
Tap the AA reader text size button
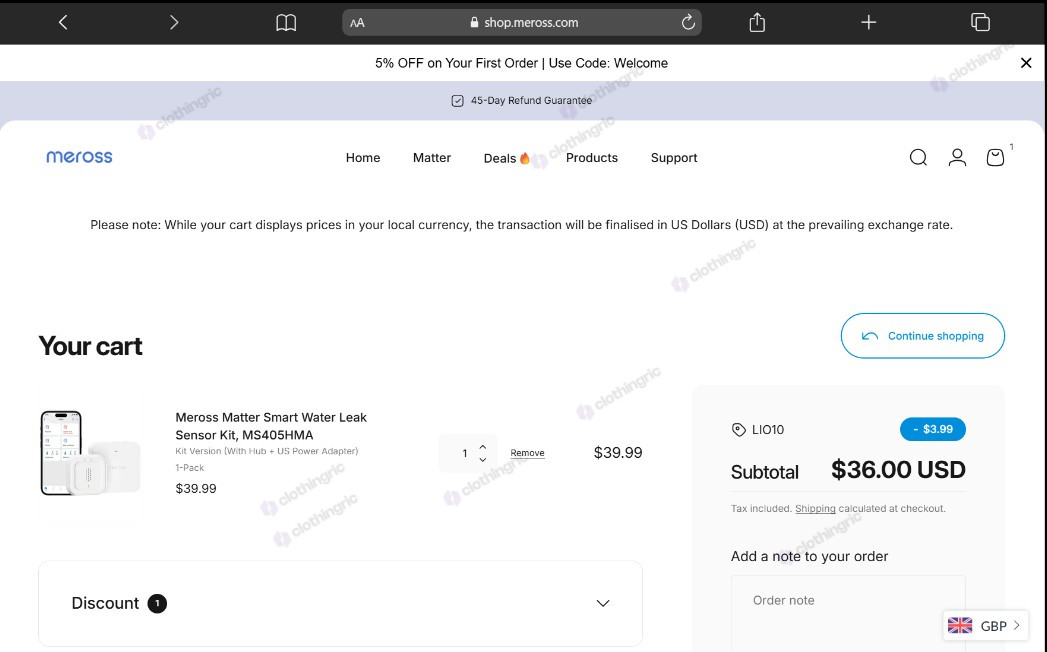click(357, 23)
